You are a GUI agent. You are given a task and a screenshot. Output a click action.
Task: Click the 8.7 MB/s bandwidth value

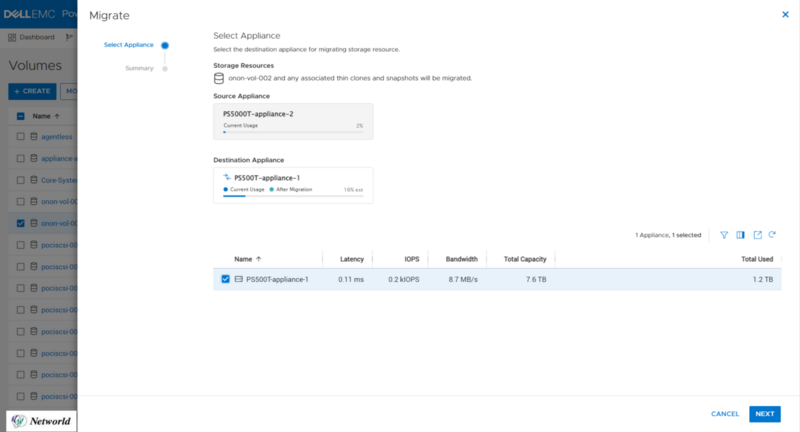coord(463,279)
